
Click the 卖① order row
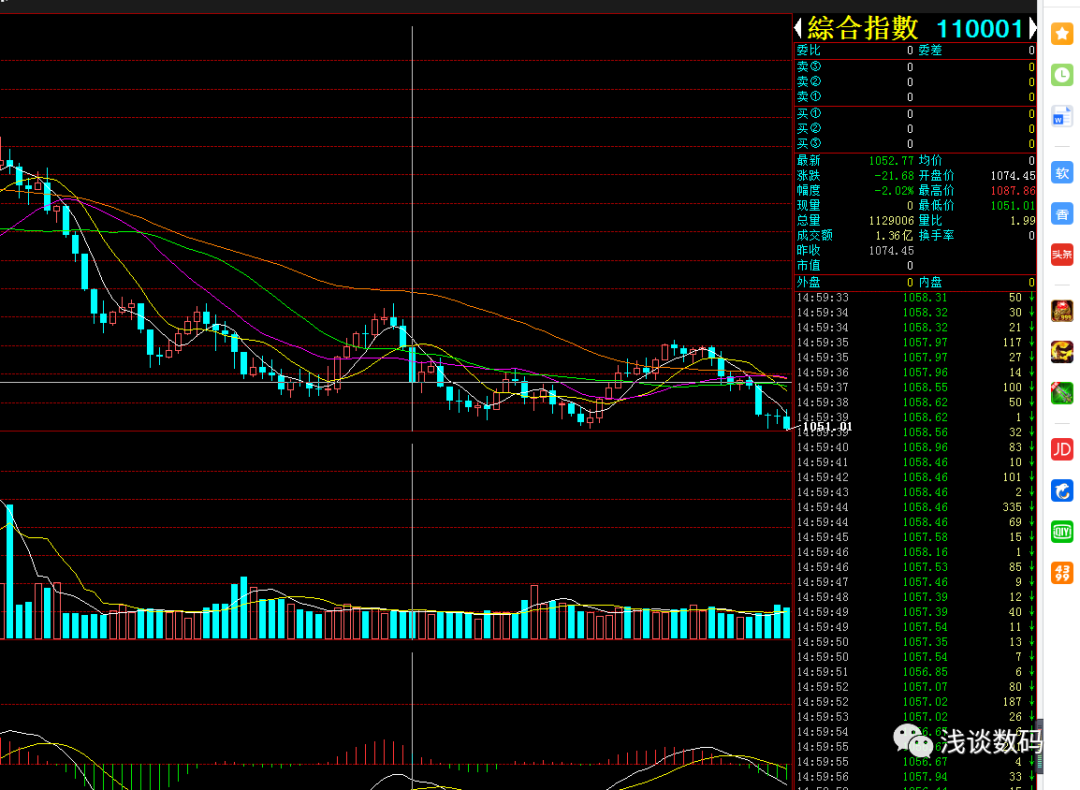pos(915,97)
